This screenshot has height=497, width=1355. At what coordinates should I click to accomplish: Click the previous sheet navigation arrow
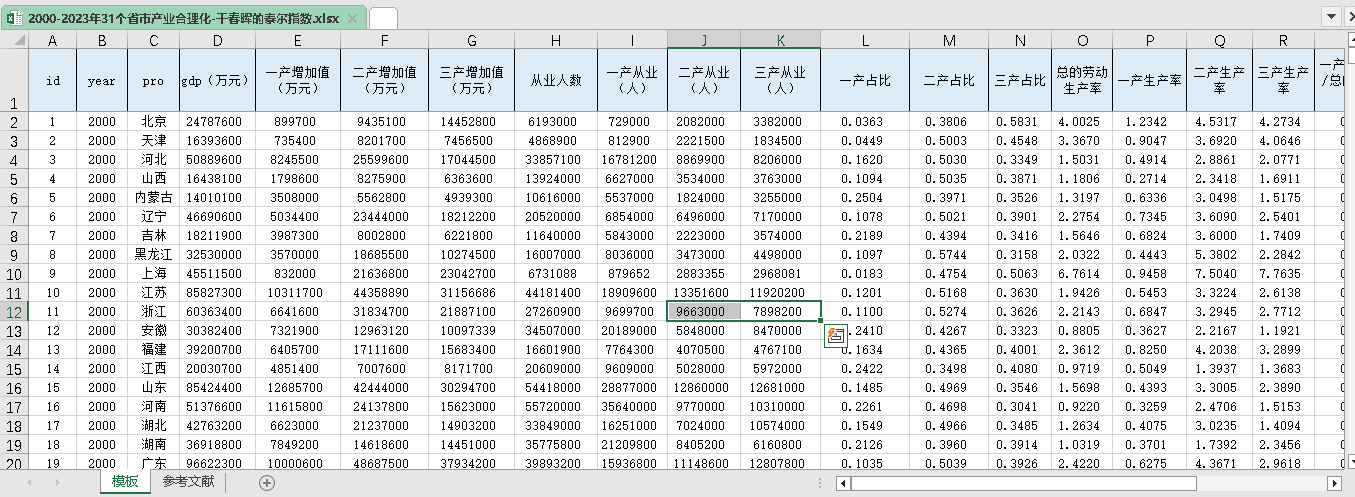tap(29, 482)
